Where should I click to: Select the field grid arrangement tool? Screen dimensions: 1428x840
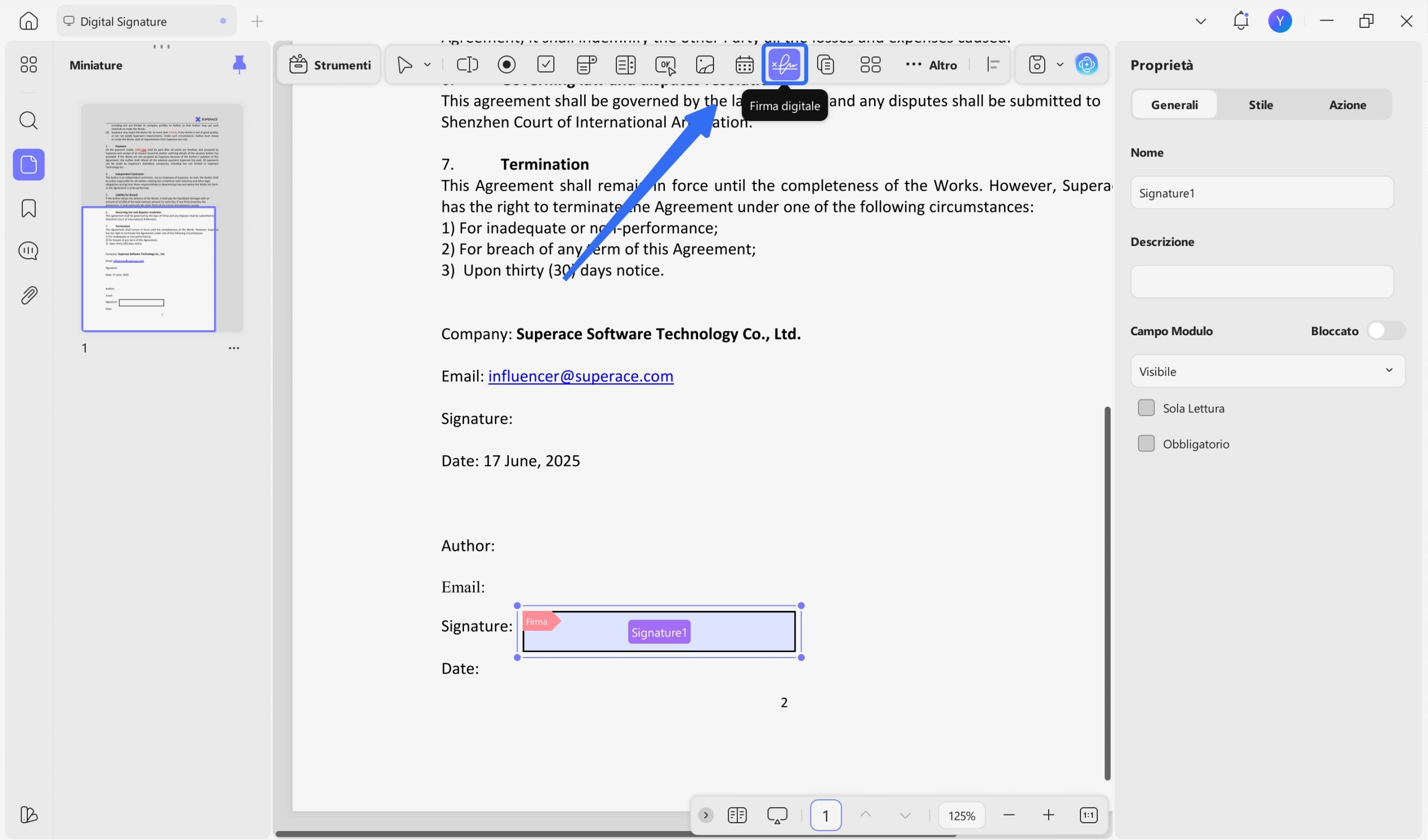(870, 65)
